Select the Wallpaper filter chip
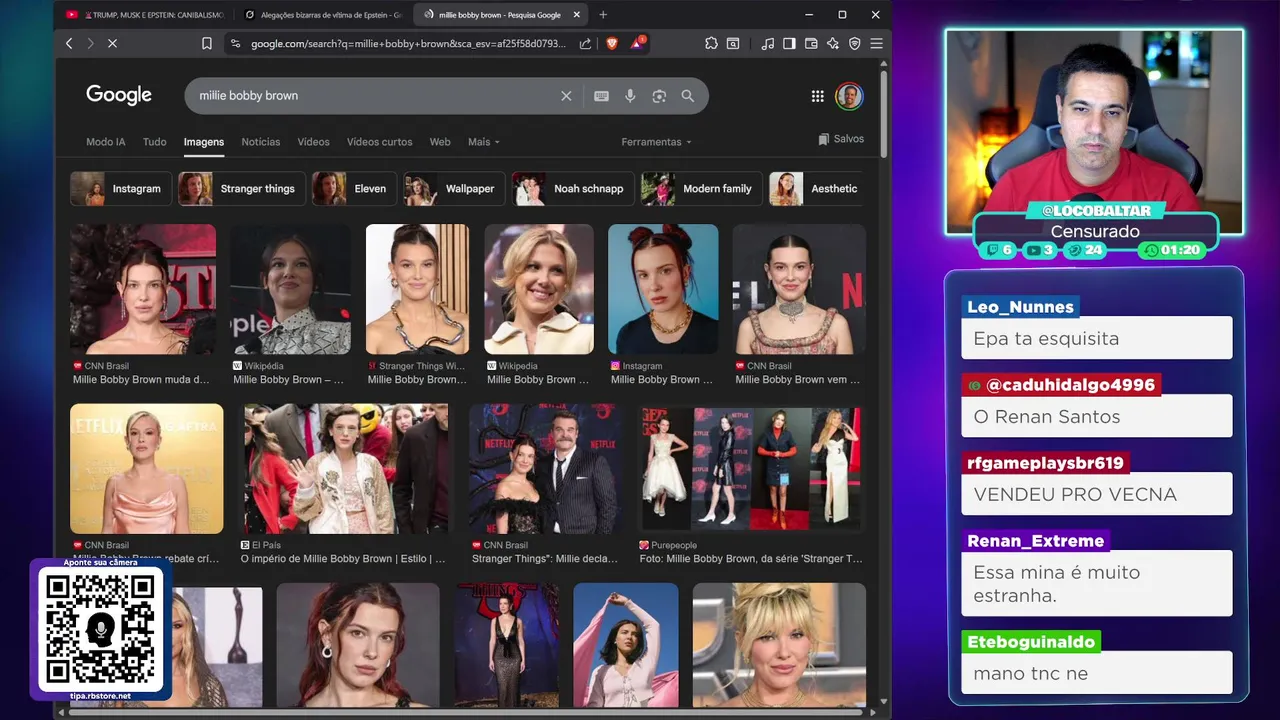Viewport: 1280px width, 720px height. 454,188
